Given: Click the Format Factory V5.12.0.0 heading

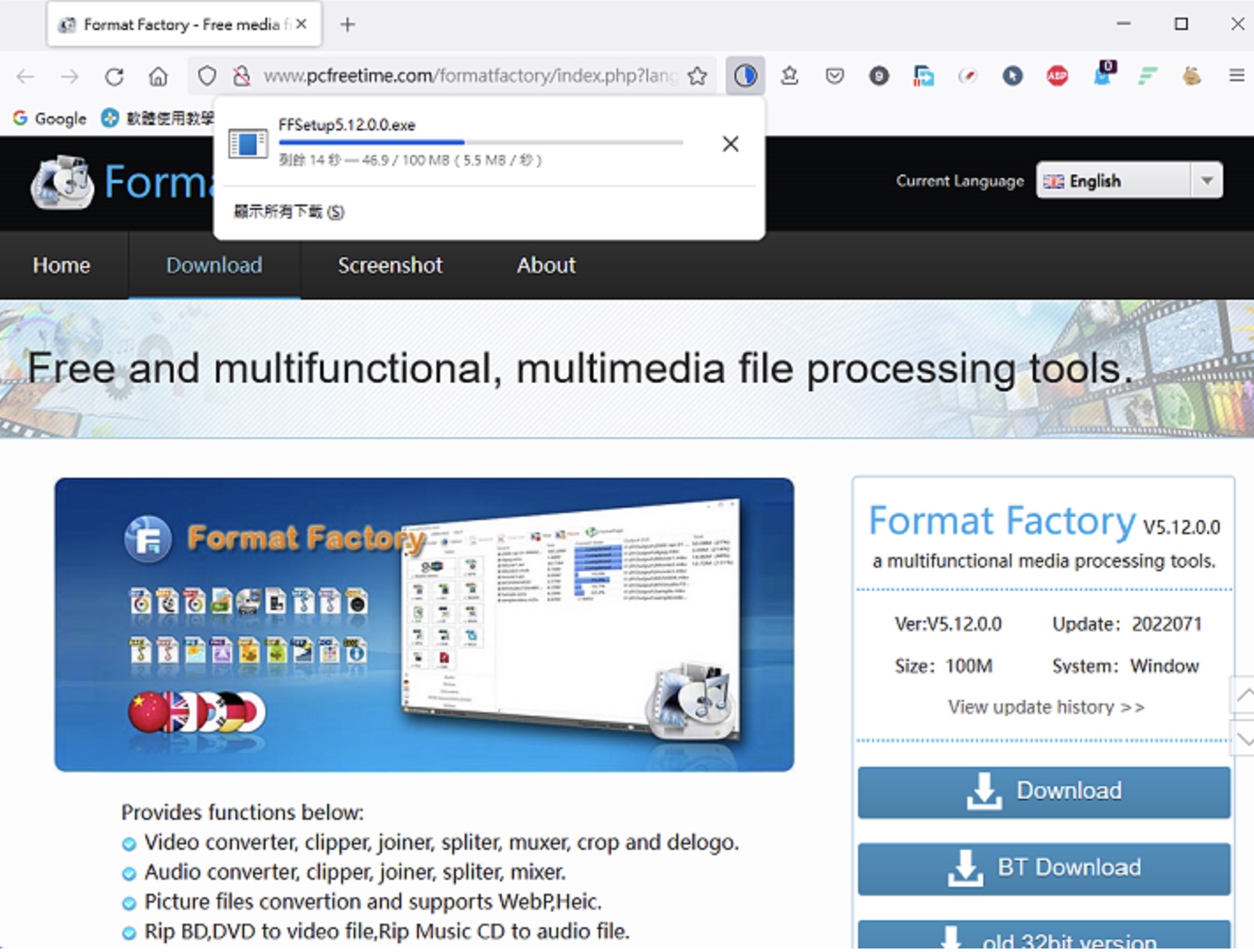Looking at the screenshot, I should 1044,522.
